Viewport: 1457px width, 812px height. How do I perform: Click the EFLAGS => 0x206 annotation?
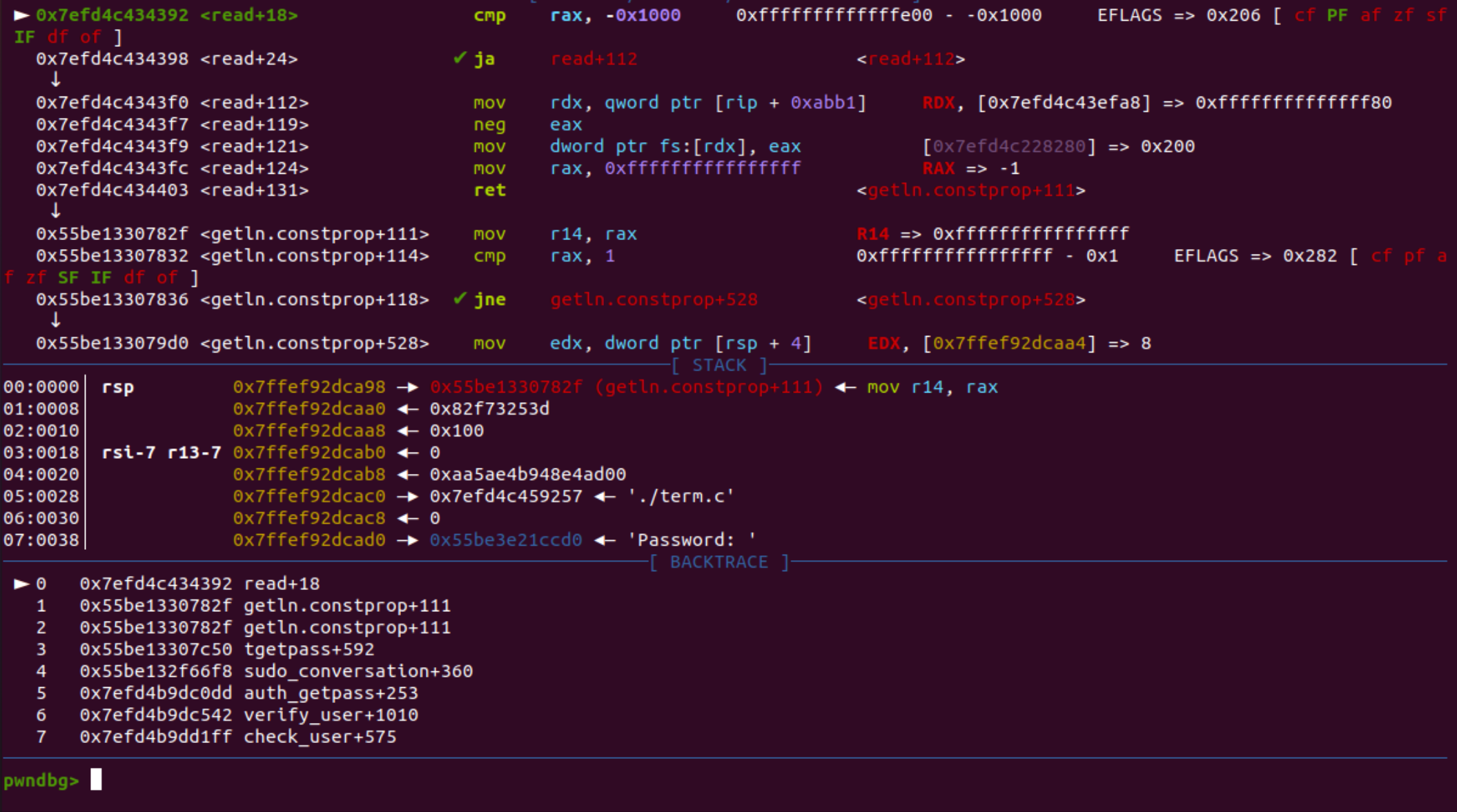coord(1179,15)
